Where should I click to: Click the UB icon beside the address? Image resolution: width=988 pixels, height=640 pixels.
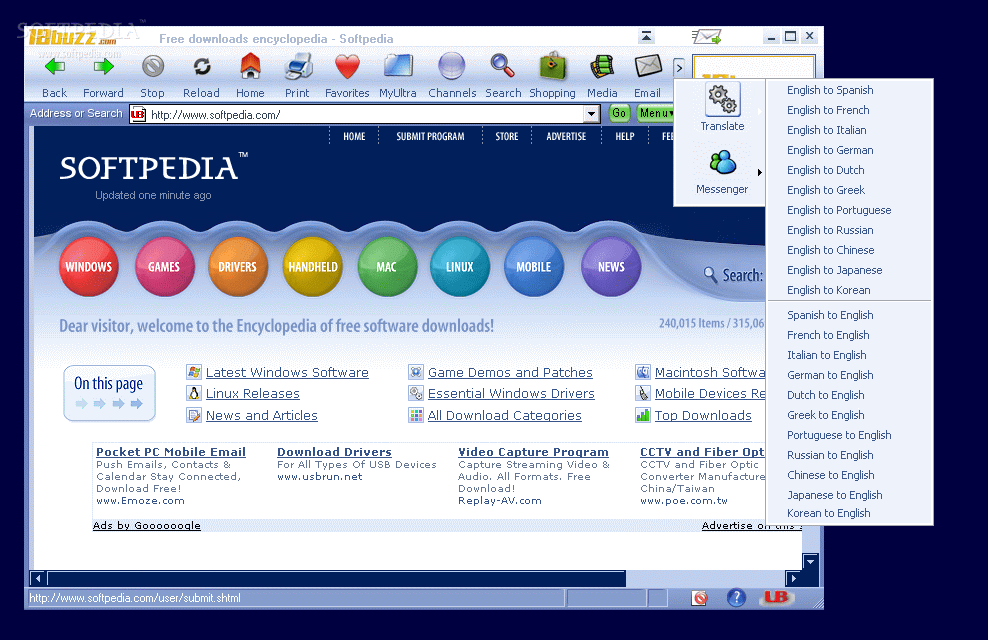pyautogui.click(x=138, y=114)
